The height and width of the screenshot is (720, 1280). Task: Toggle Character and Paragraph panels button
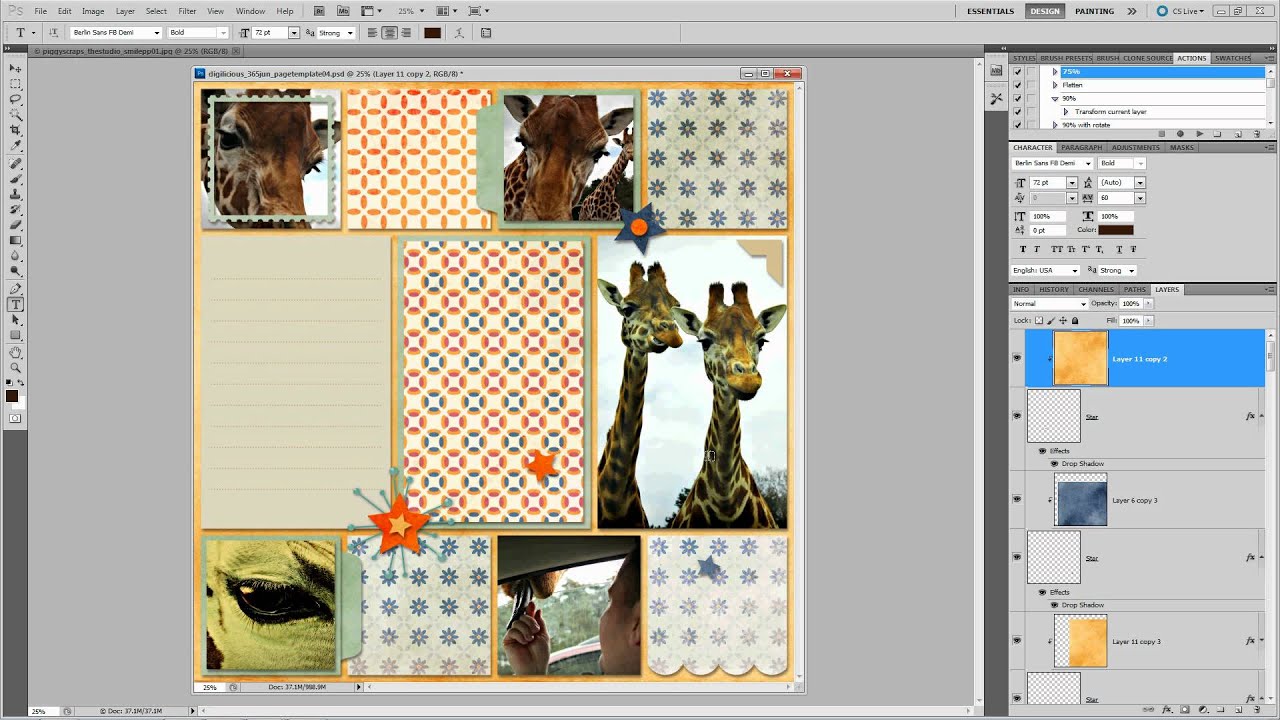pyautogui.click(x=486, y=33)
